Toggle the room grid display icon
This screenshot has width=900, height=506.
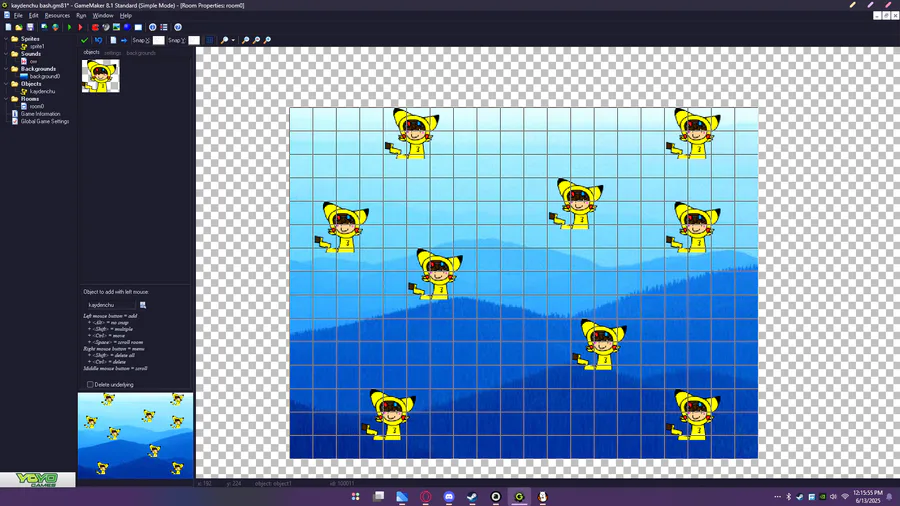click(210, 40)
